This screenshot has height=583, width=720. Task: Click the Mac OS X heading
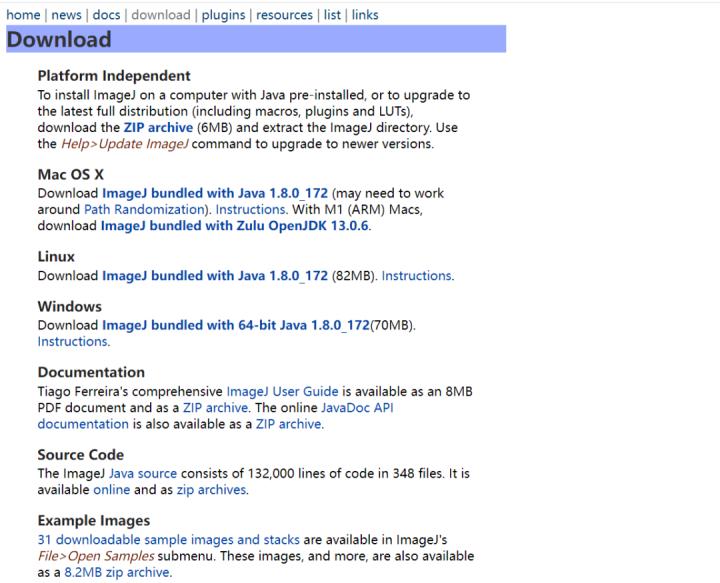71,174
